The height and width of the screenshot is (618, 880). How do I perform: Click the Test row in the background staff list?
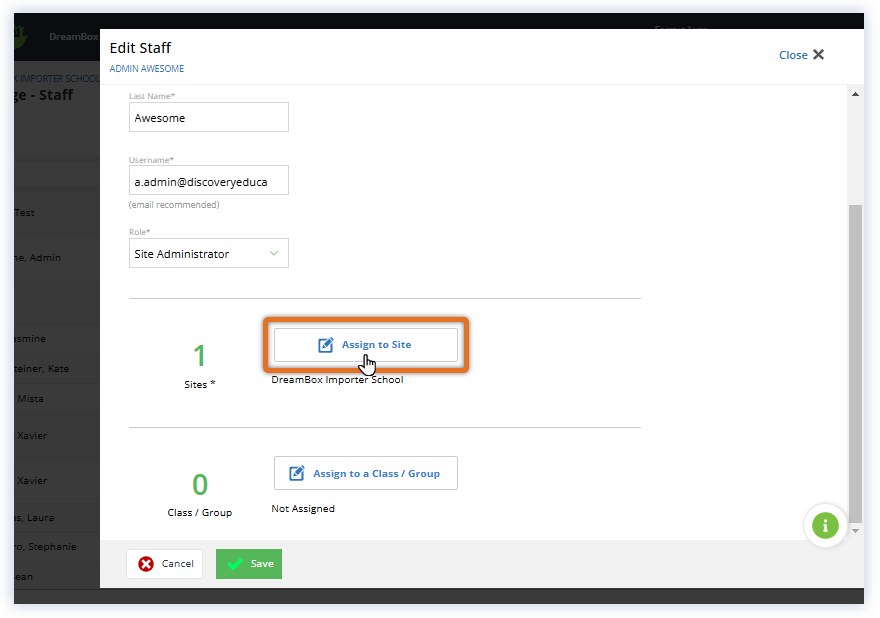[57, 213]
